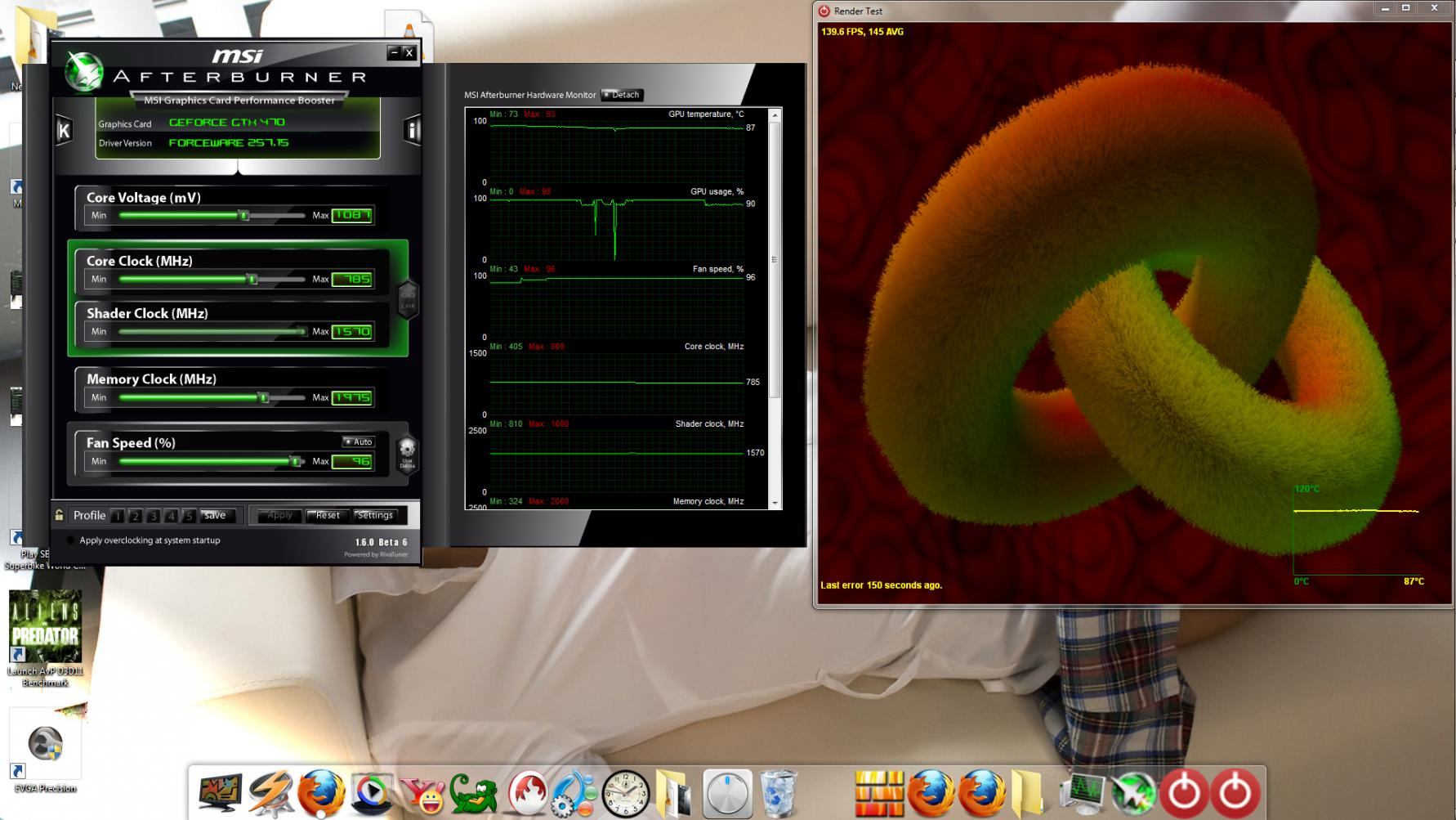The image size is (1456, 820).
Task: Click the Shader Clock slider handle
Action: point(301,331)
